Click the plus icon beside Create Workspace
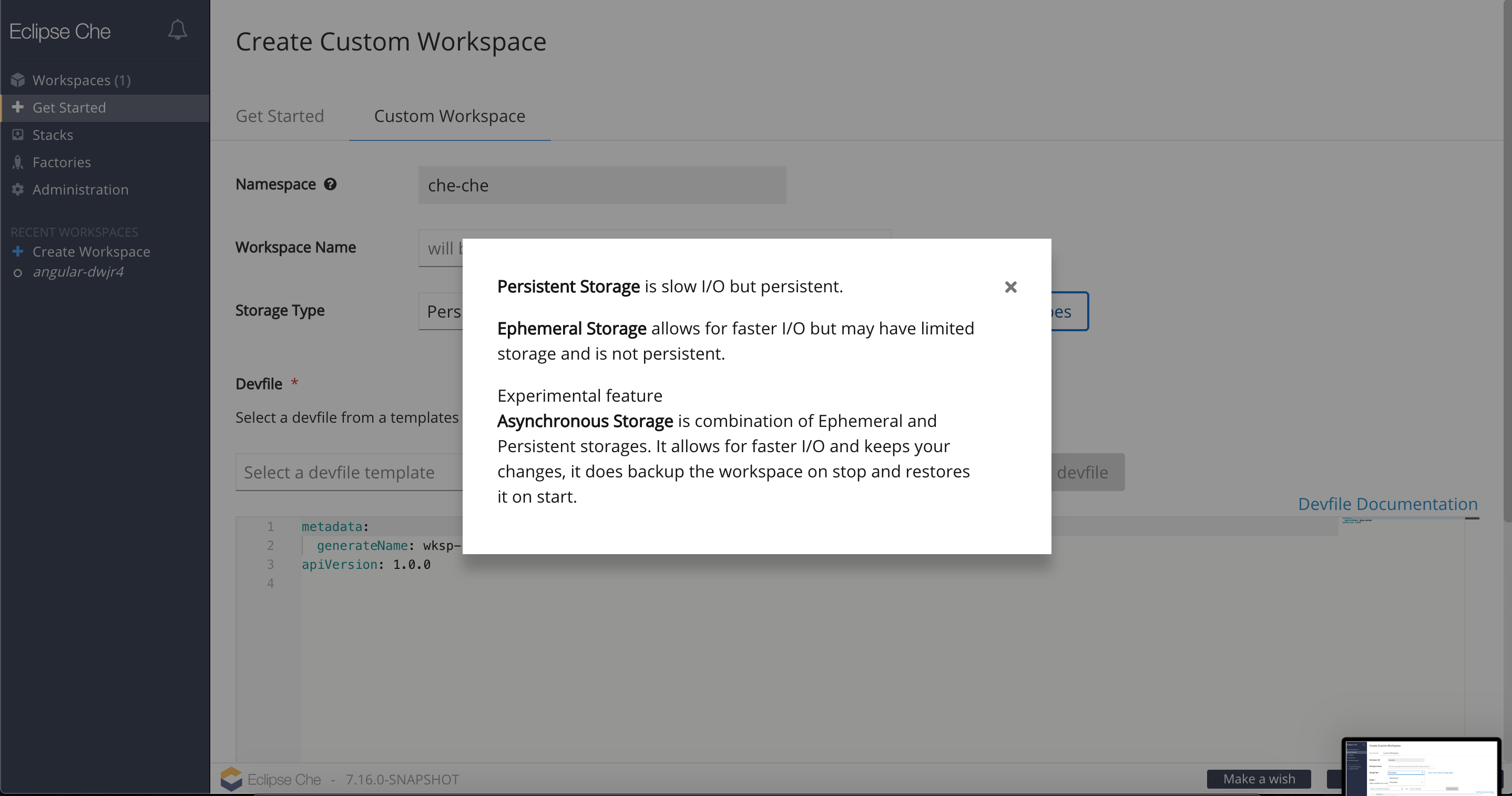The width and height of the screenshot is (1512, 796). pyautogui.click(x=17, y=251)
